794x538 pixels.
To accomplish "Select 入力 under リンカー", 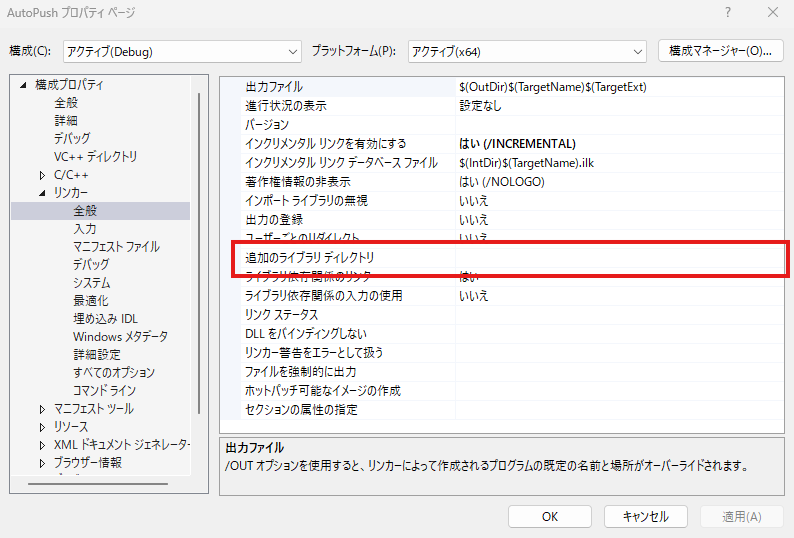I will pos(85,228).
